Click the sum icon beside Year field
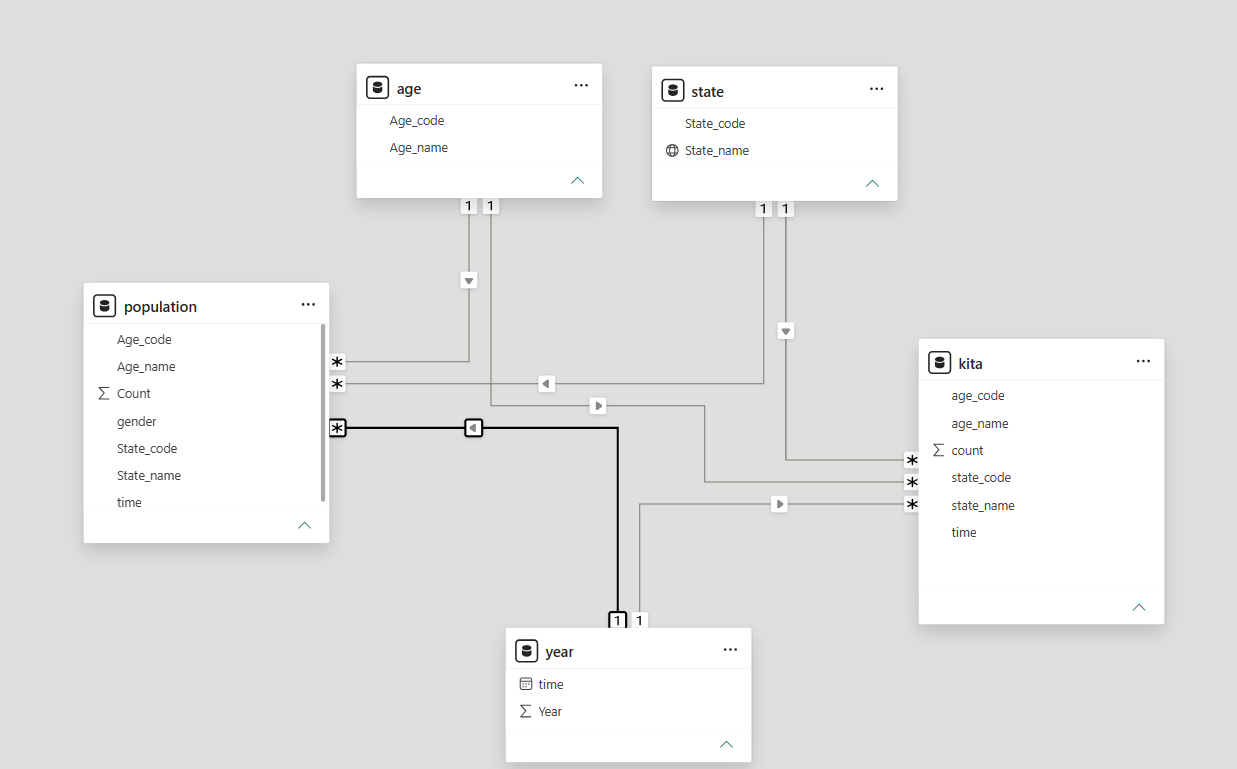 (526, 712)
